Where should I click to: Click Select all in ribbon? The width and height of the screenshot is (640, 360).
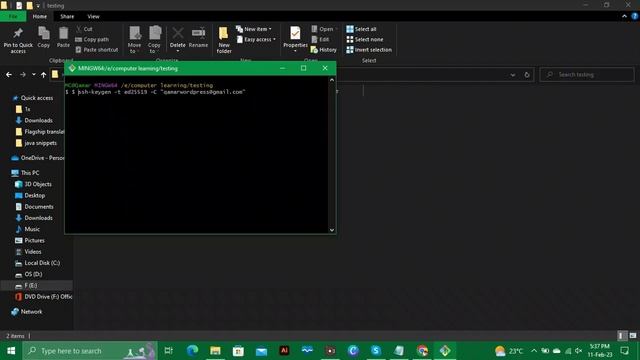pyautogui.click(x=361, y=29)
